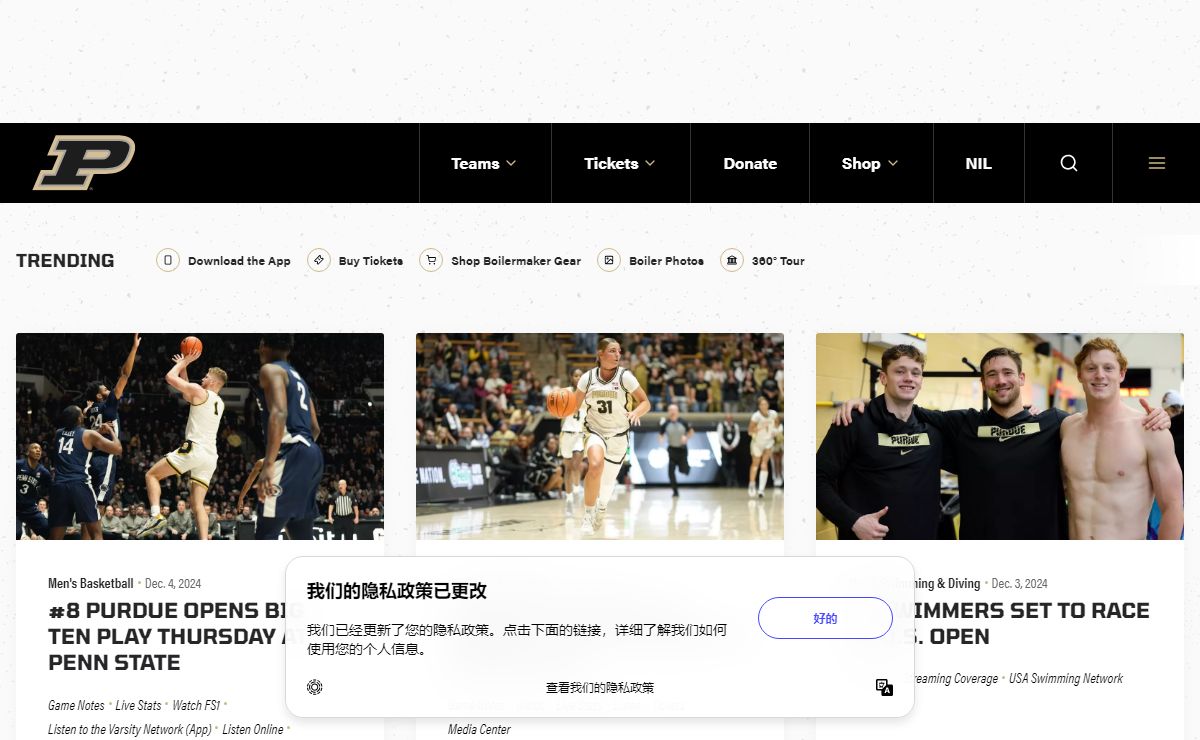Click the Boiler Photos image icon

click(x=609, y=260)
